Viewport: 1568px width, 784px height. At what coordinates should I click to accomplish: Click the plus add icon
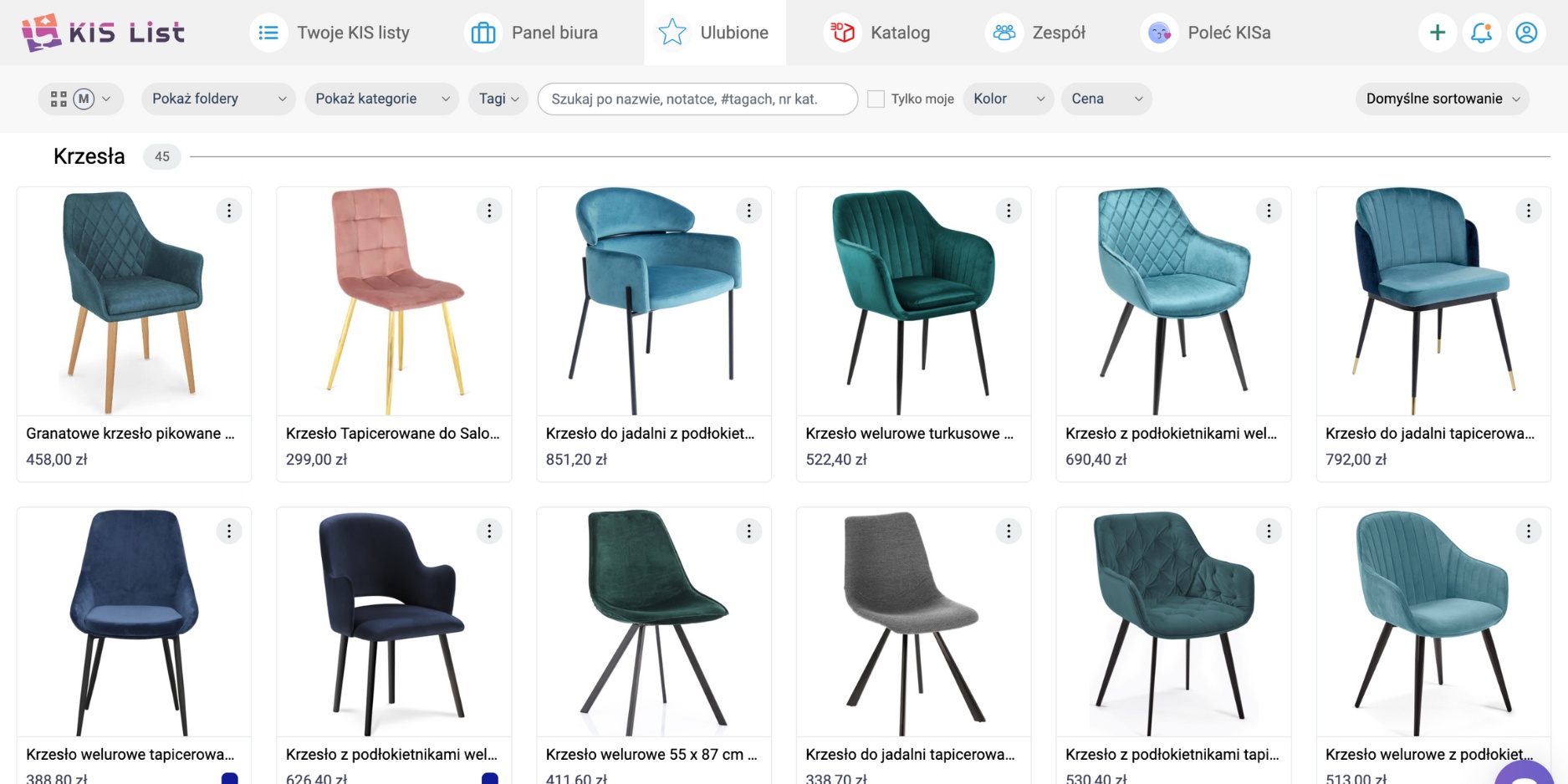tap(1438, 33)
